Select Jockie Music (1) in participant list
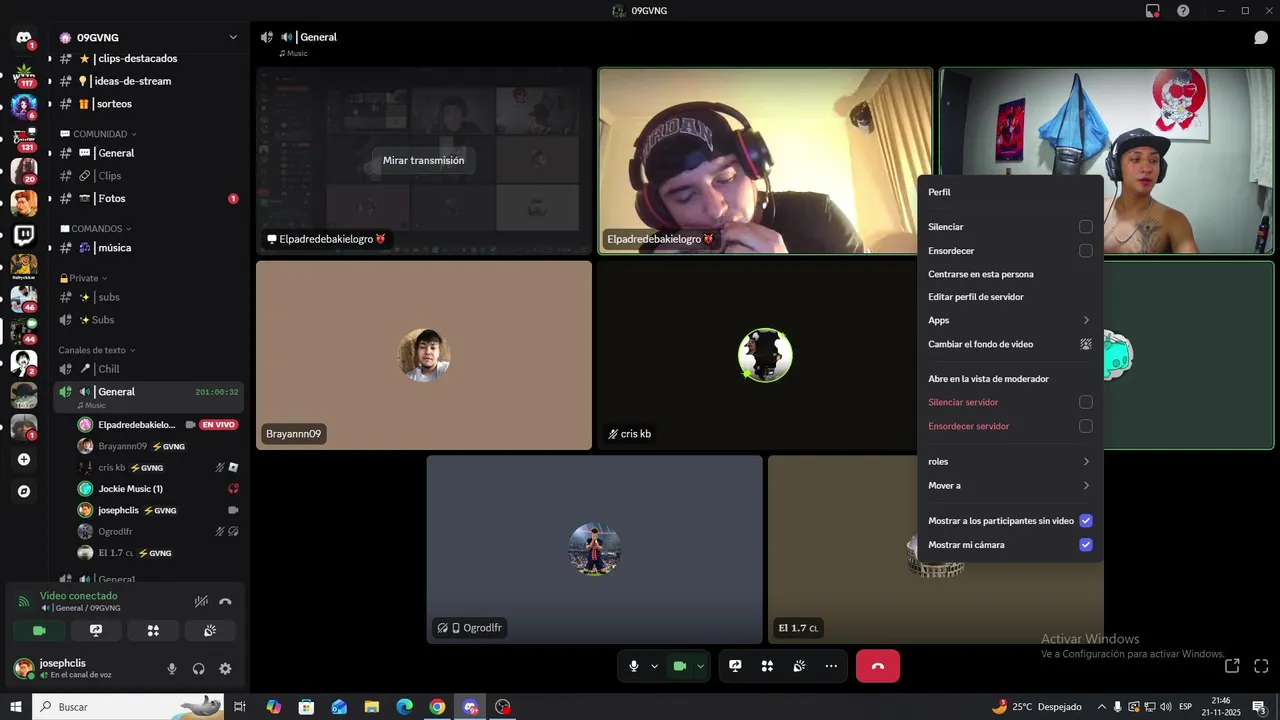Image resolution: width=1280 pixels, height=720 pixels. (158, 489)
